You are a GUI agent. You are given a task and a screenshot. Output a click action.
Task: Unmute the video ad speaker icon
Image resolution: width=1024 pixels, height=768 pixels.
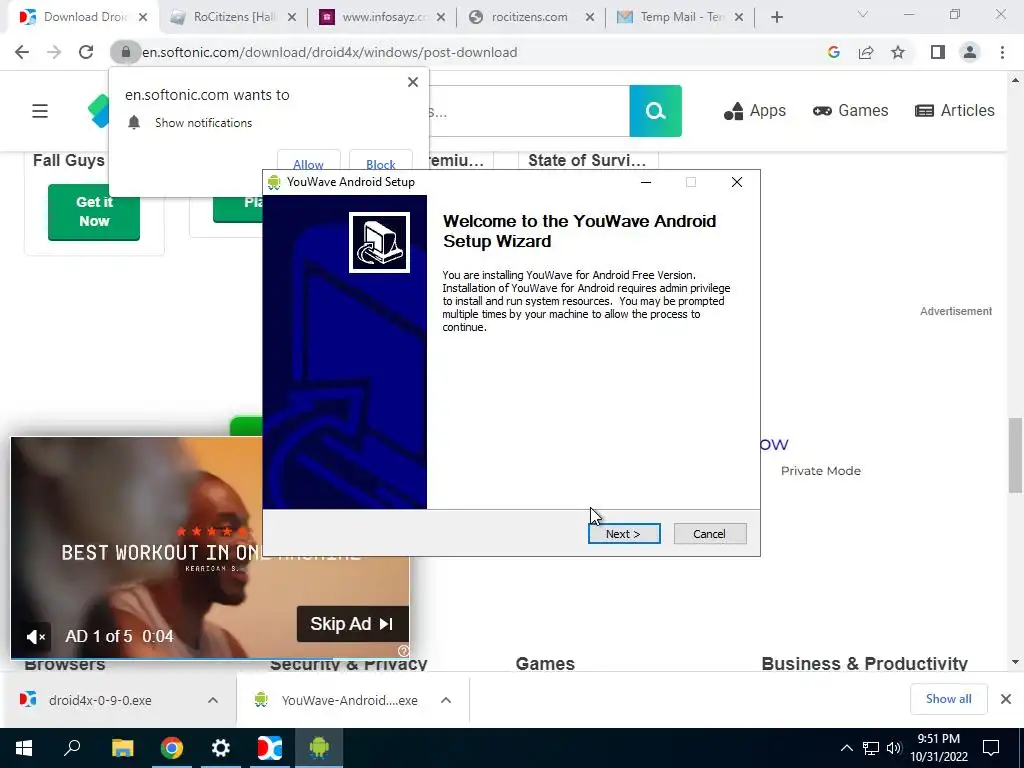coord(36,636)
